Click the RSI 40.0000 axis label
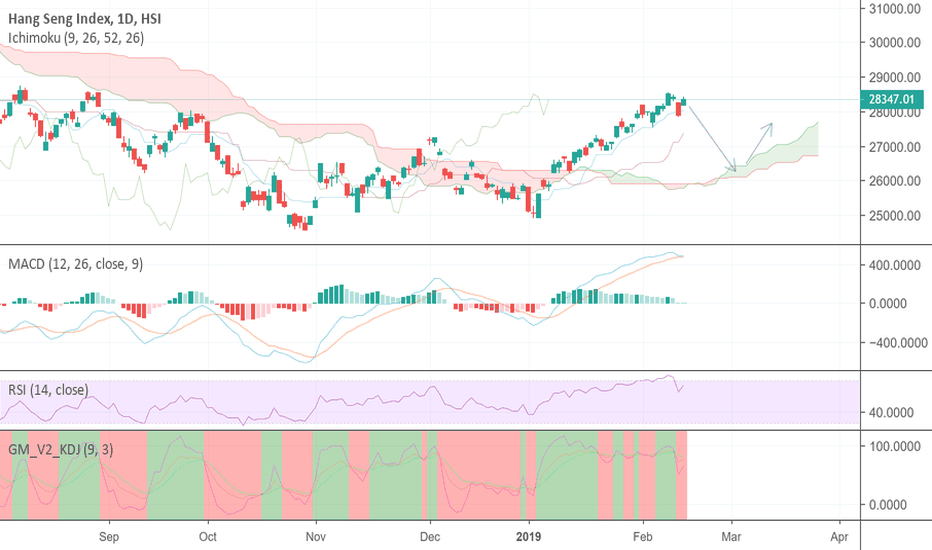Viewport: 932px width, 550px height. (891, 413)
